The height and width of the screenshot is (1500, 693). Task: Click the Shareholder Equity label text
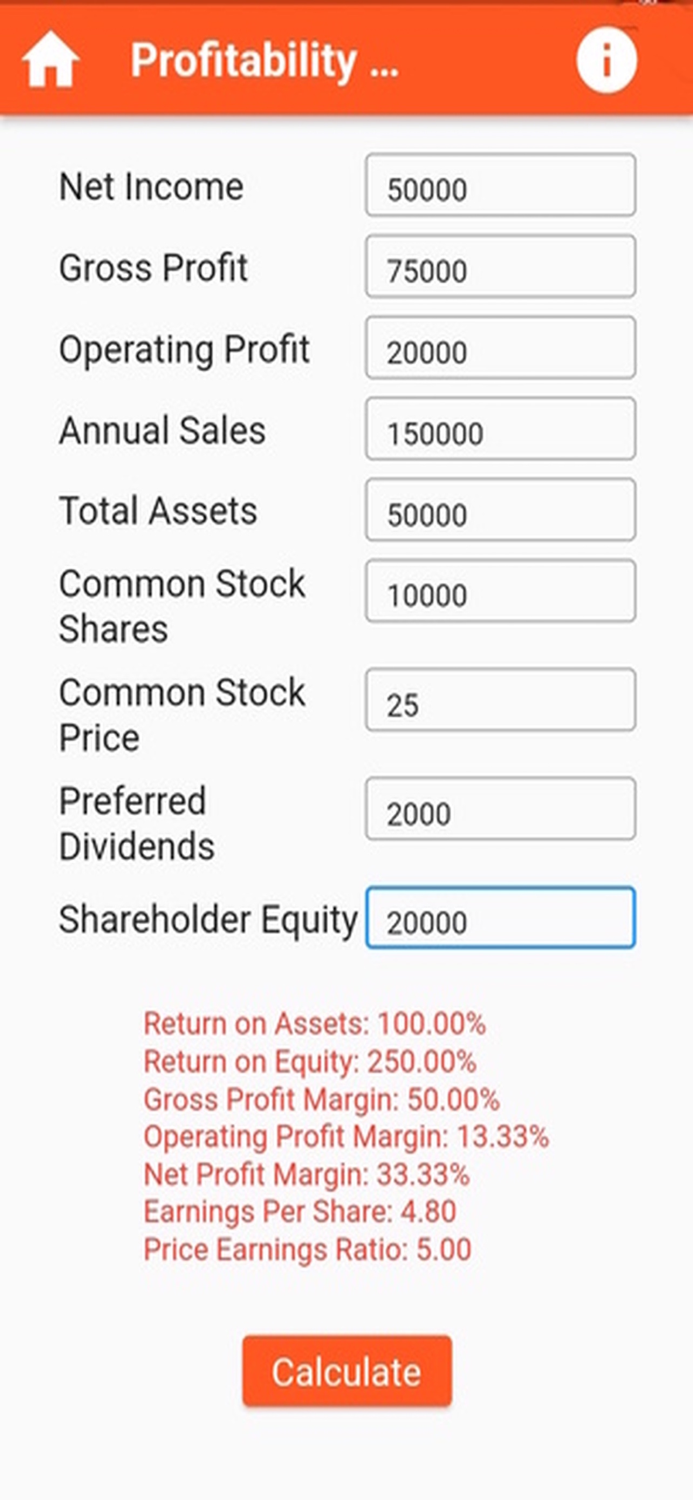click(x=207, y=919)
